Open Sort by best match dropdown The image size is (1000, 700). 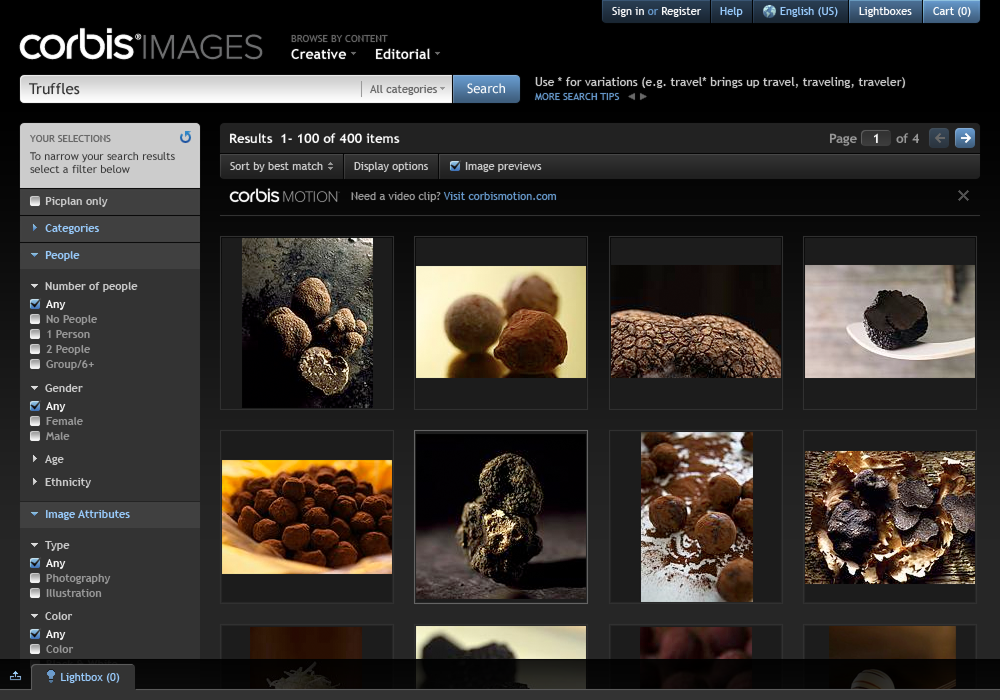click(x=281, y=166)
